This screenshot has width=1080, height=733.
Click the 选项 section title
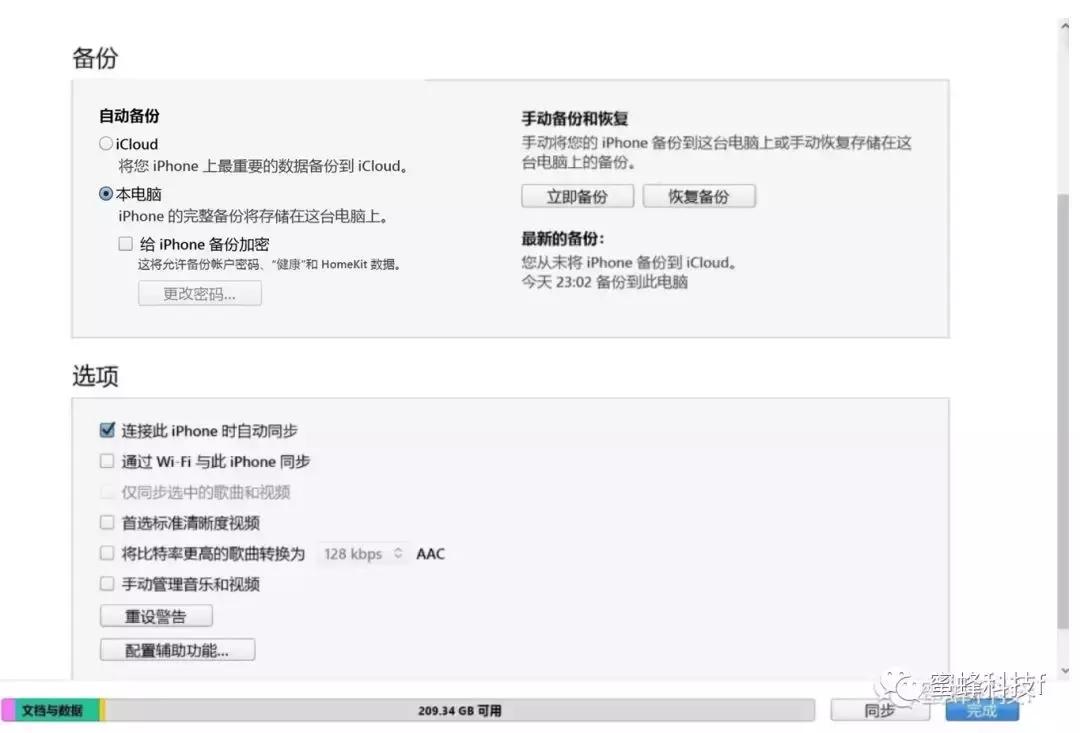[x=95, y=376]
